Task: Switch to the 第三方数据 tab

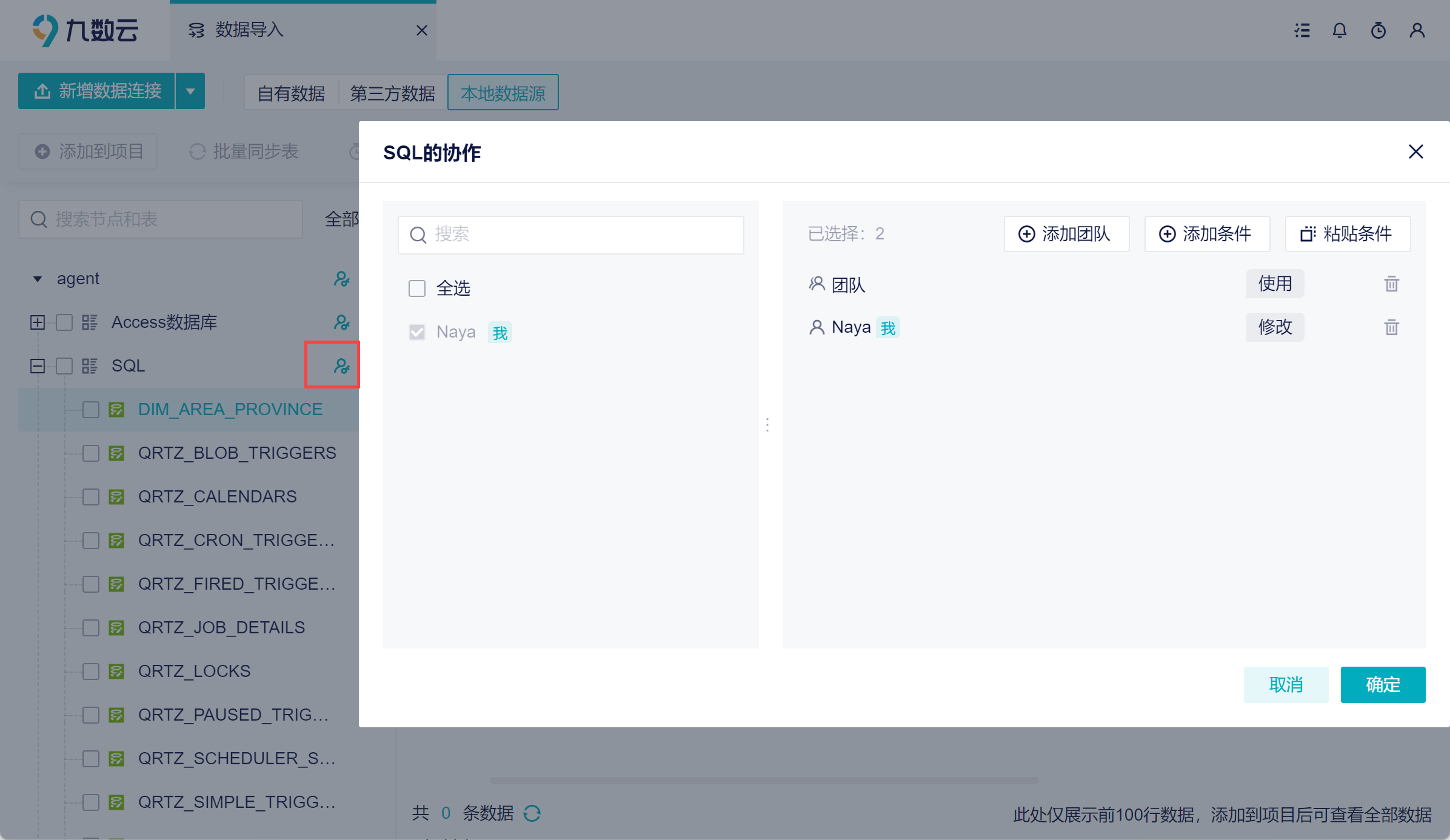Action: (x=392, y=93)
